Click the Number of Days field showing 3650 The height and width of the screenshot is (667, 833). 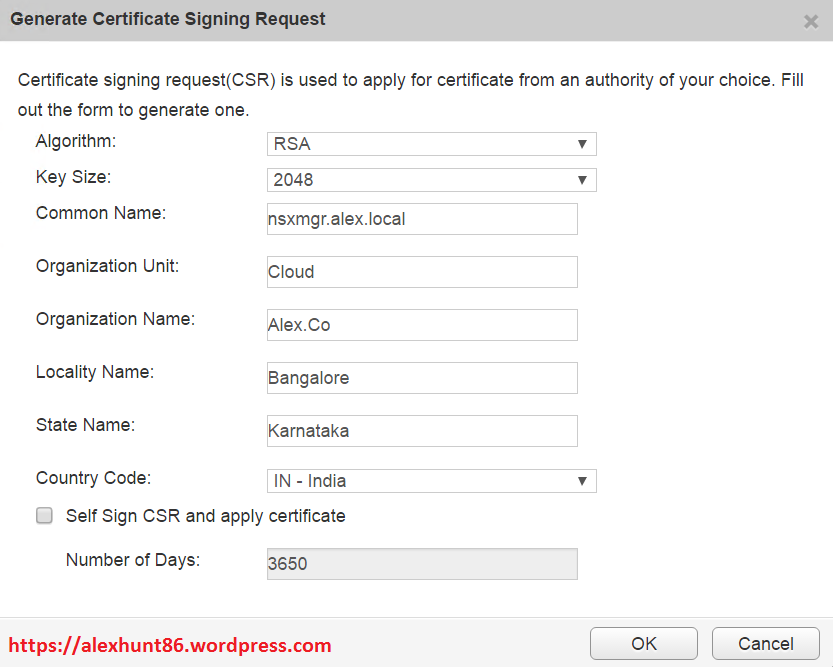(422, 564)
